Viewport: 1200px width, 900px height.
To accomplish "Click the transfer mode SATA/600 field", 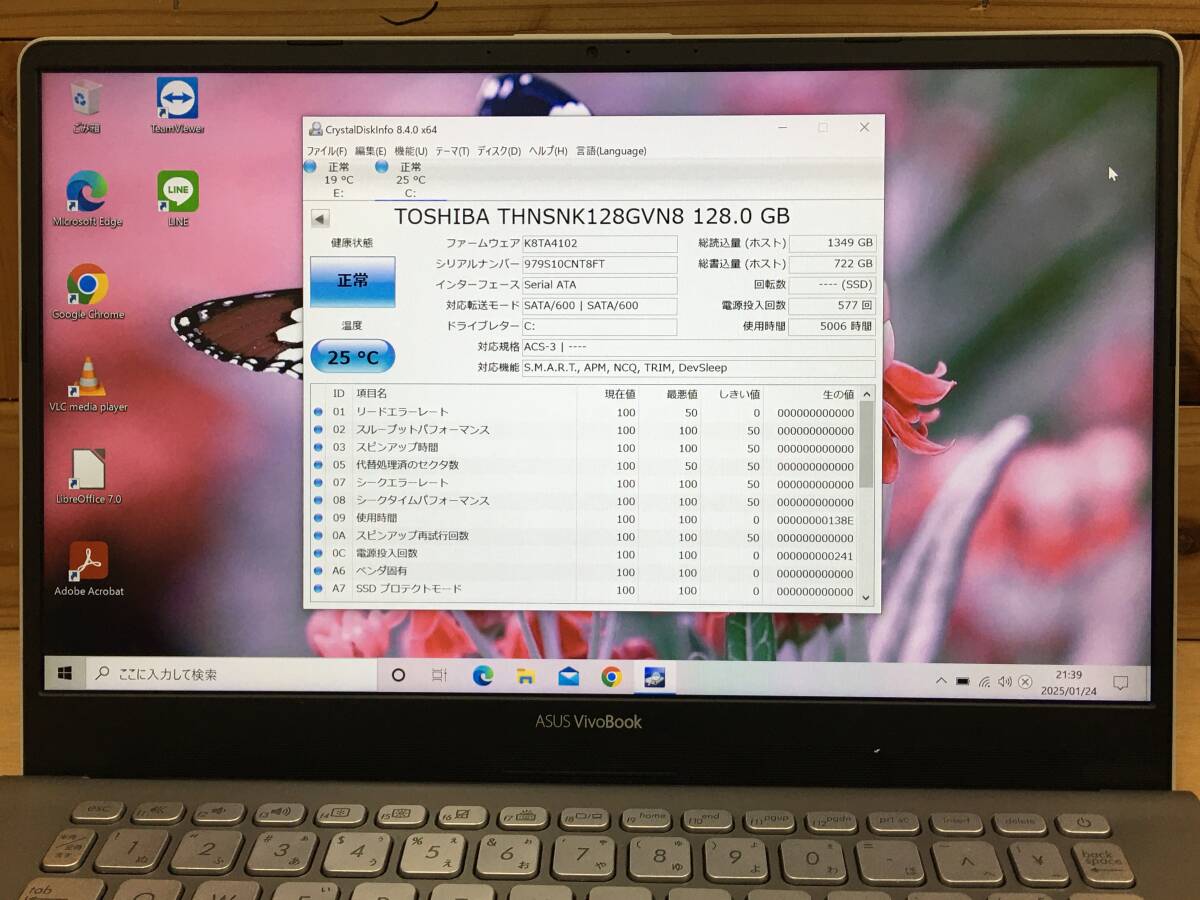I will (599, 306).
